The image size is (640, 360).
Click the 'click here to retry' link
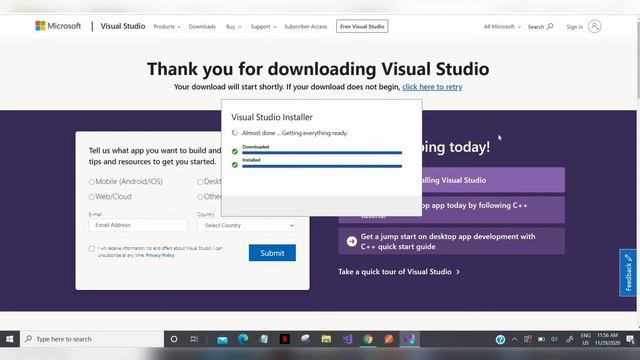(x=432, y=87)
